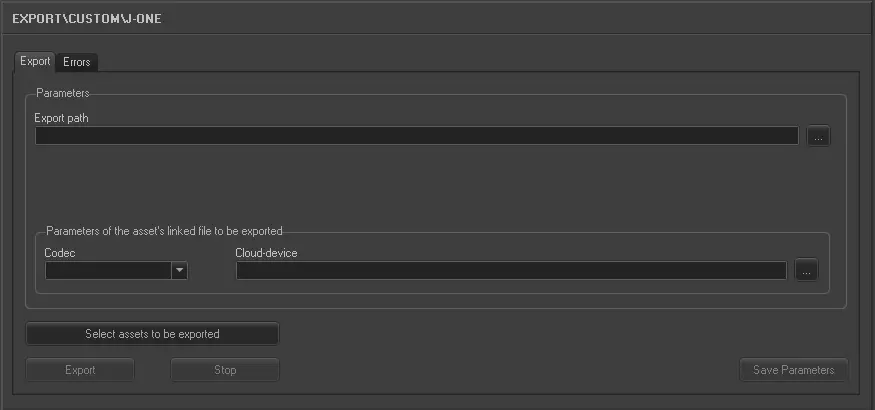Open the Export path browse button

click(818, 136)
